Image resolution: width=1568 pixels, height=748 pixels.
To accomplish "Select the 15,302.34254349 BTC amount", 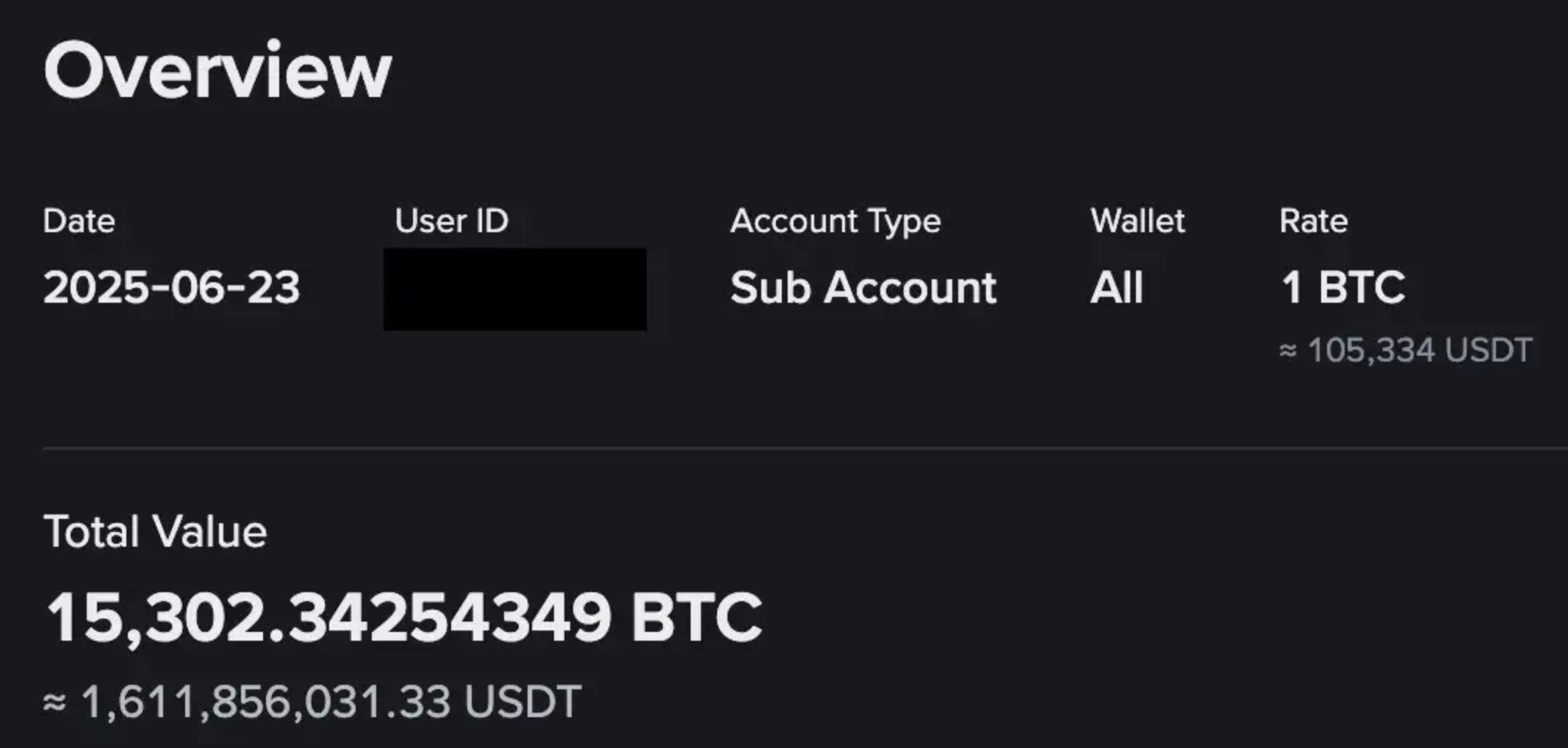I will [403, 618].
